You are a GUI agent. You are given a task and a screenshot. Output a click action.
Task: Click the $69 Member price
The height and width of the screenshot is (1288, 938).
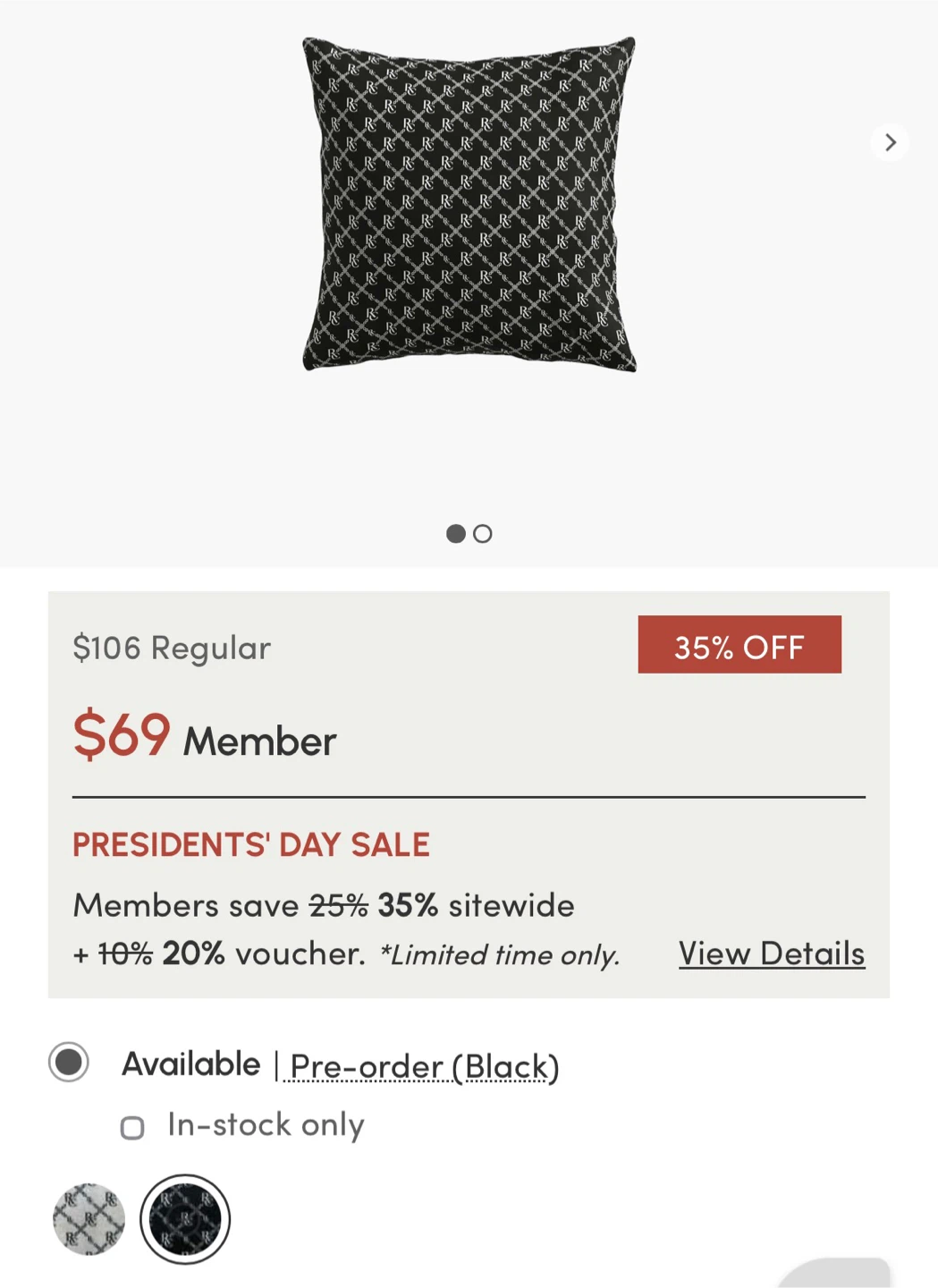[204, 736]
